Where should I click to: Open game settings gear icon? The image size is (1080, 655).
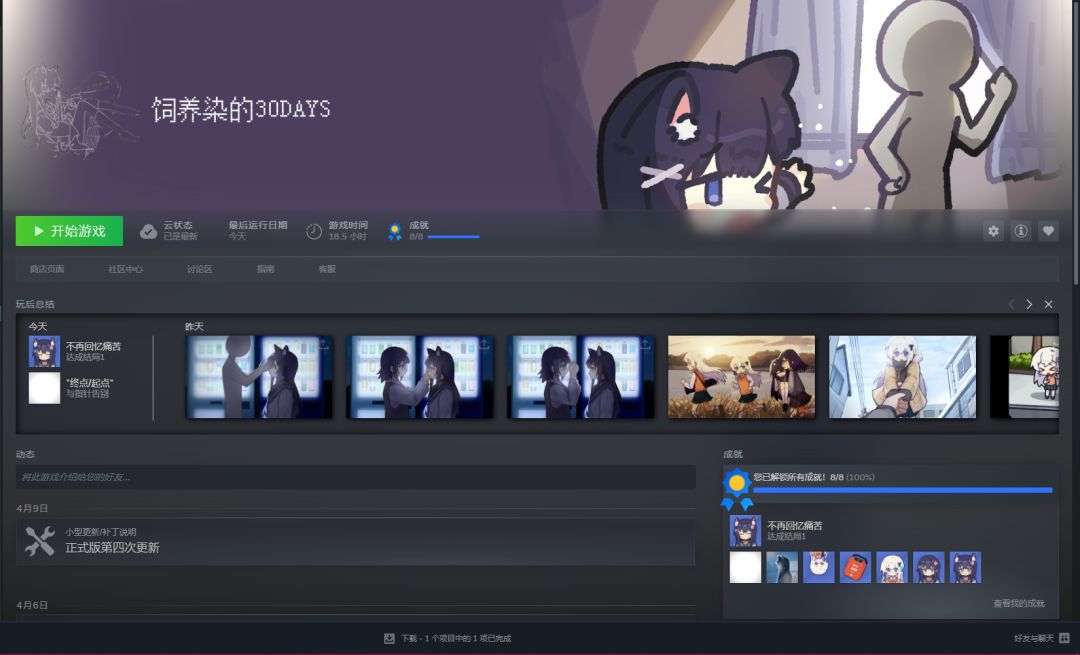pos(993,231)
